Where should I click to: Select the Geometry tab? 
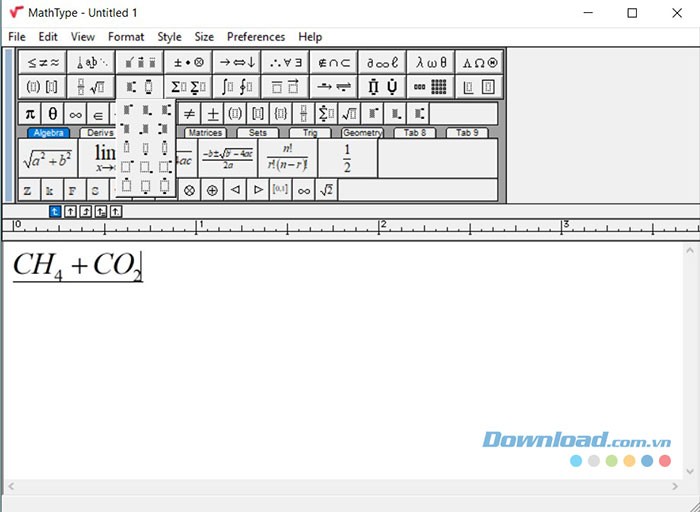coord(362,133)
